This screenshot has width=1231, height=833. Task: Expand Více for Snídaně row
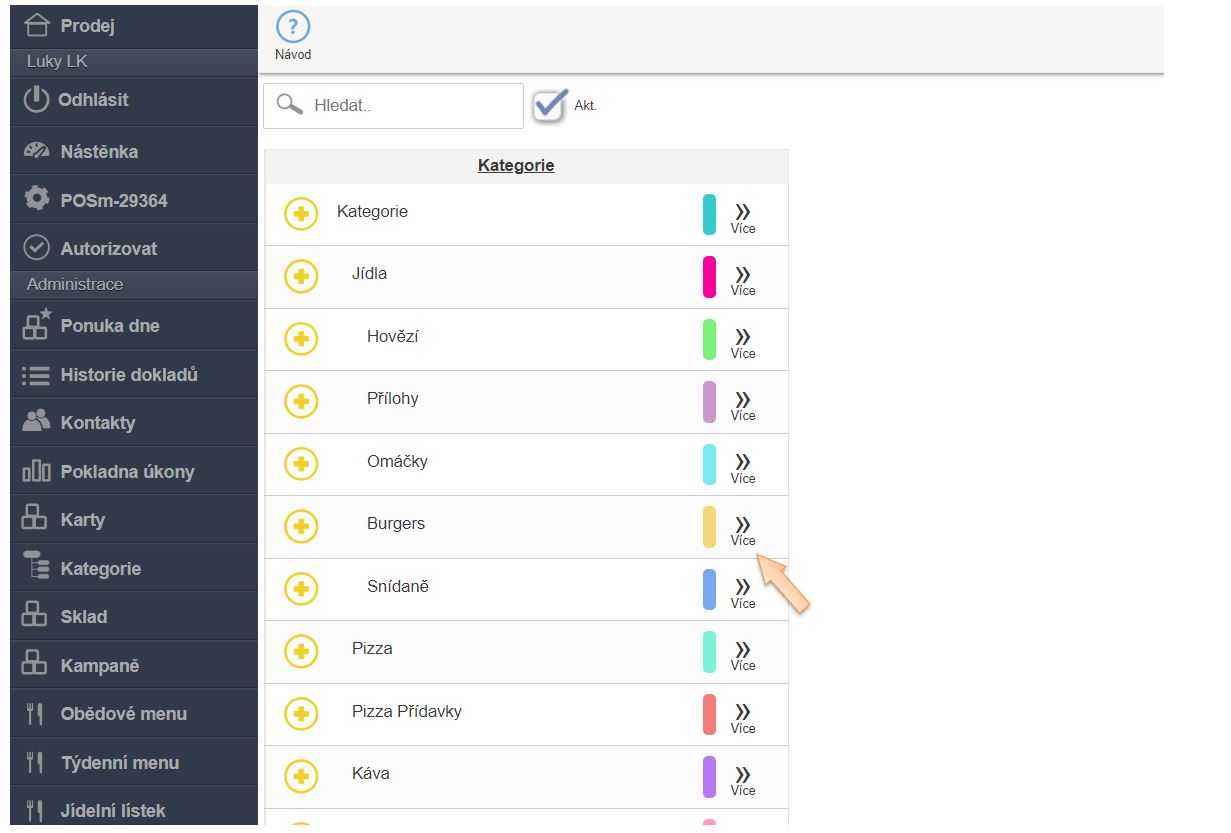742,591
